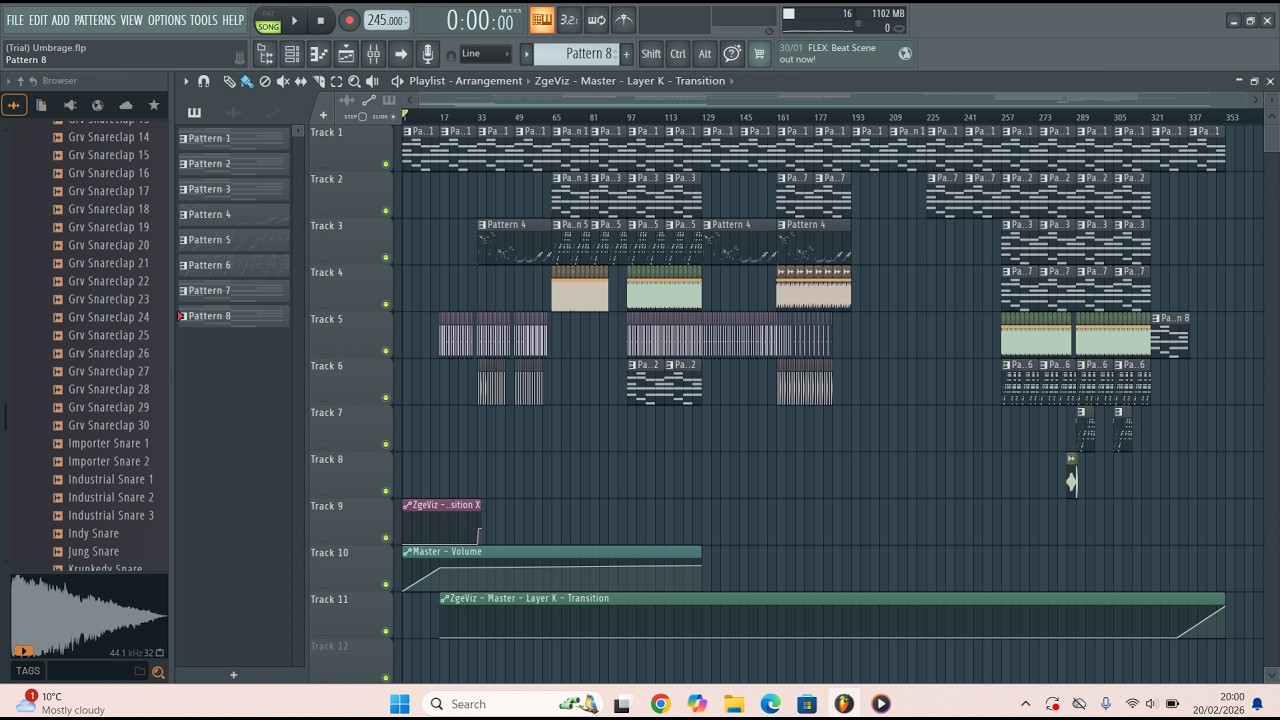Toggle the playlist snap magnet icon
This screenshot has height=720, width=1280.
[204, 81]
